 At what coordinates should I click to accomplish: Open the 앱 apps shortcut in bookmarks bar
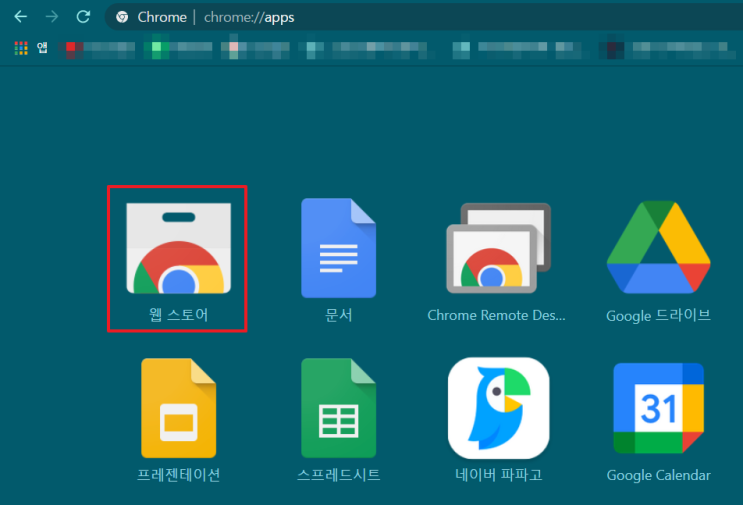31,48
